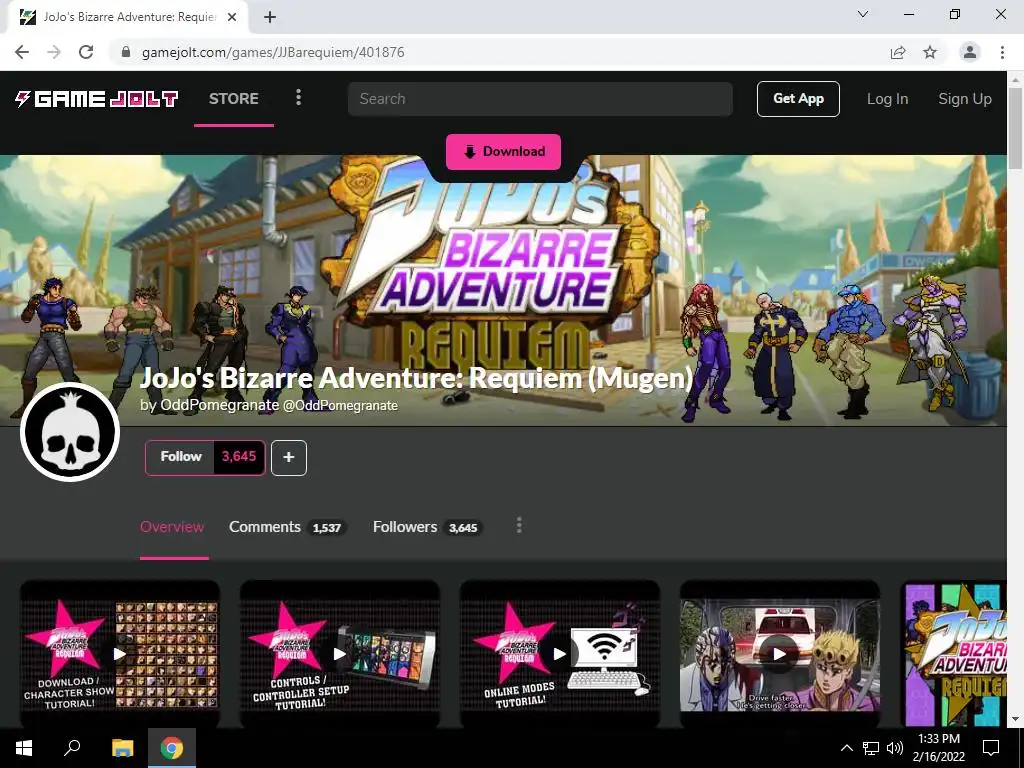Reload the page with the refresh icon
Screen dimensions: 1024x768
tap(86, 52)
